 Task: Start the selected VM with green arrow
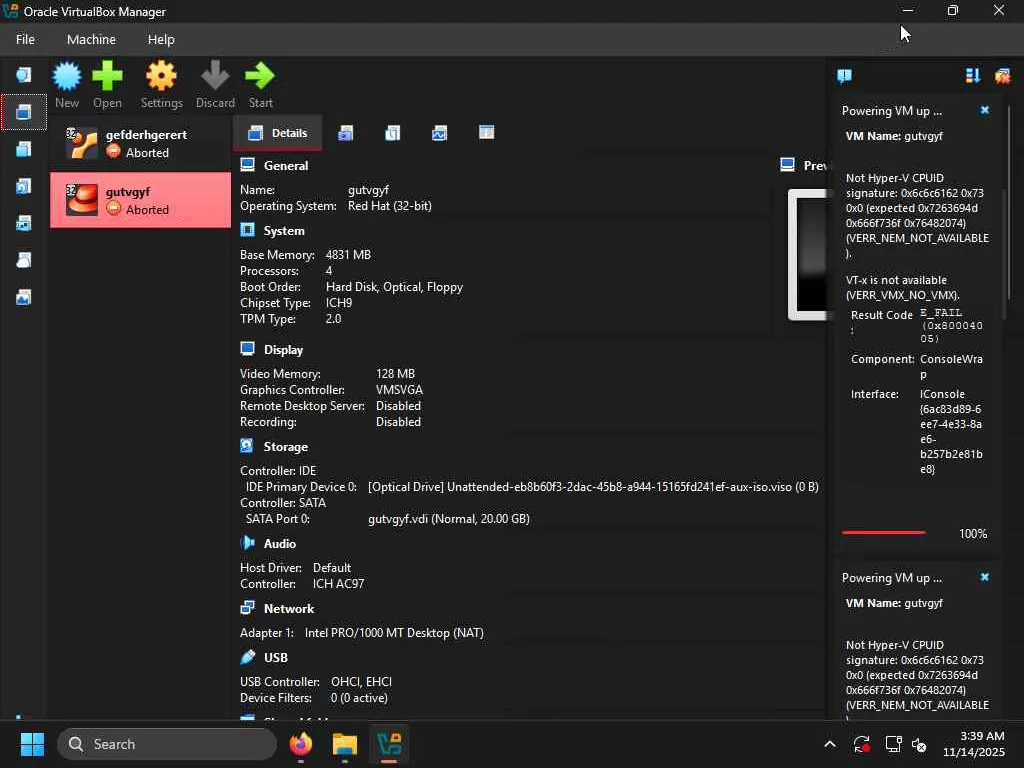260,84
